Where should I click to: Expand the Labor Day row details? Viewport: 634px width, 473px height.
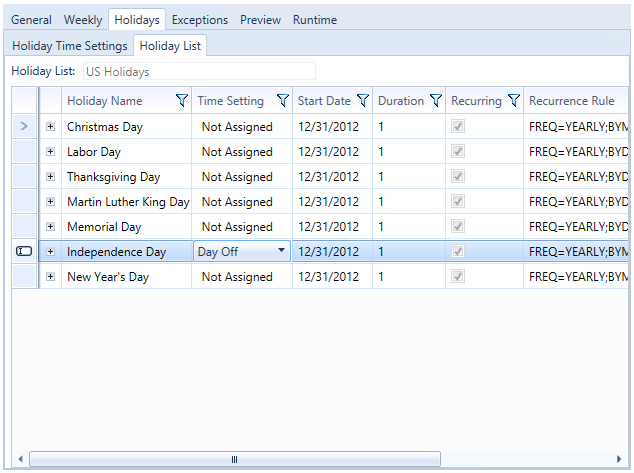coord(50,152)
